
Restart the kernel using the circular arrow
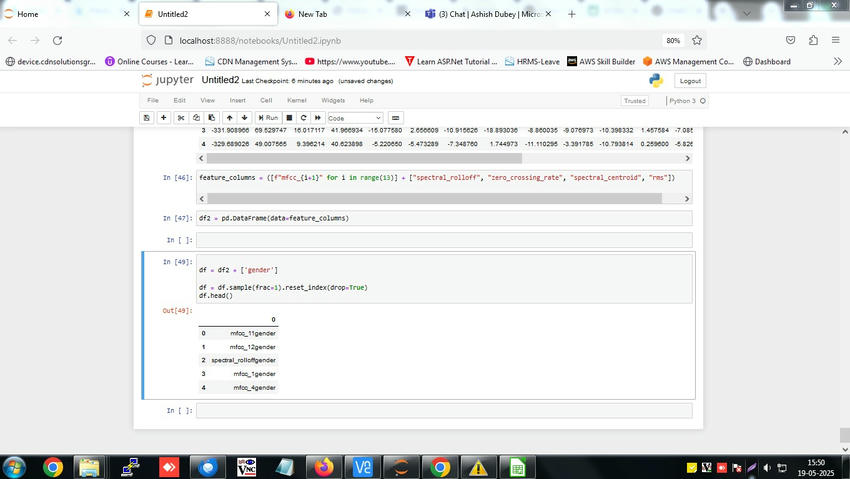[304, 118]
